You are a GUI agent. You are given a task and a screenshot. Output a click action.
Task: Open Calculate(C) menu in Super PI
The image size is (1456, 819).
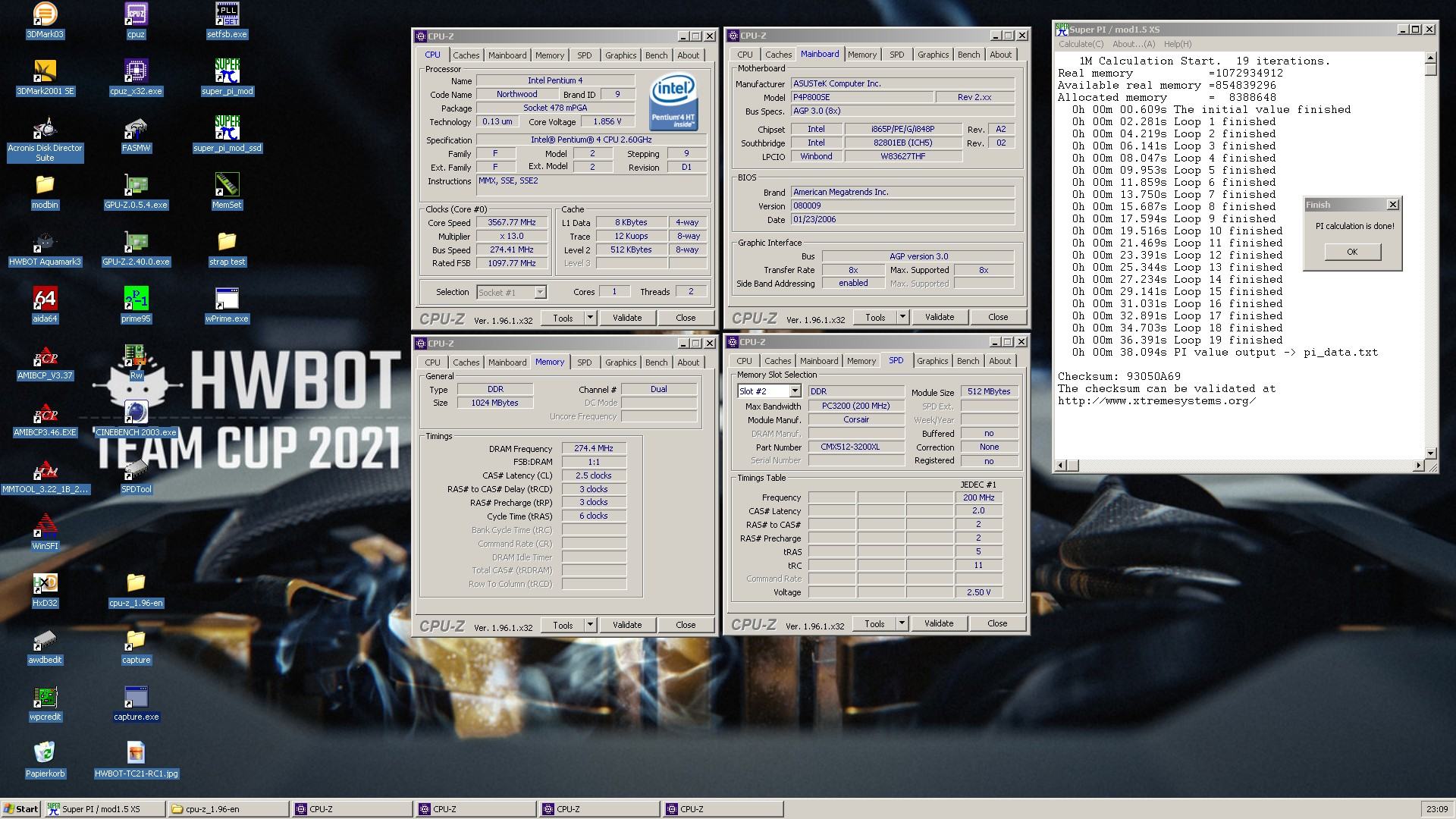pos(1081,44)
